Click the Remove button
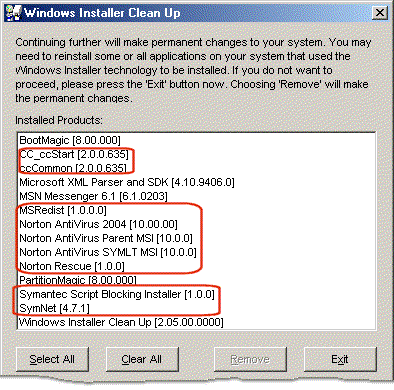394x390 pixels. [x=250, y=359]
